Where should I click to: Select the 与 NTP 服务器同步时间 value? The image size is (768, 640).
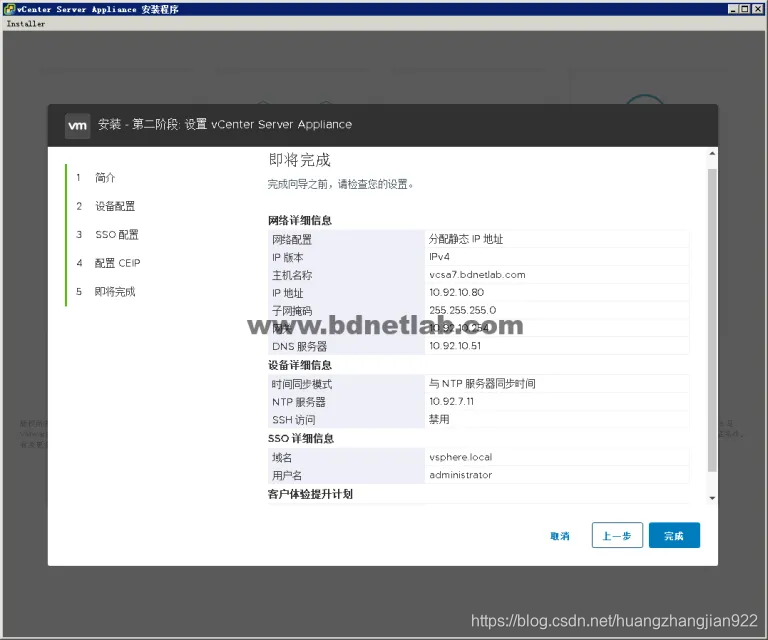482,383
